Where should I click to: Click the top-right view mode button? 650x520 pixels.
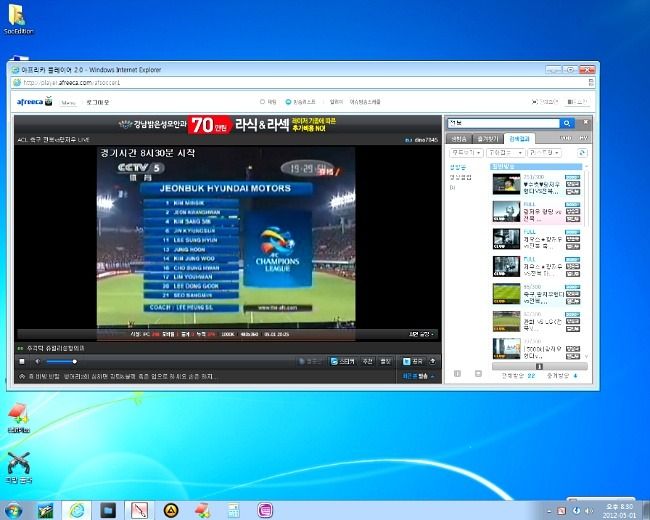[577, 102]
